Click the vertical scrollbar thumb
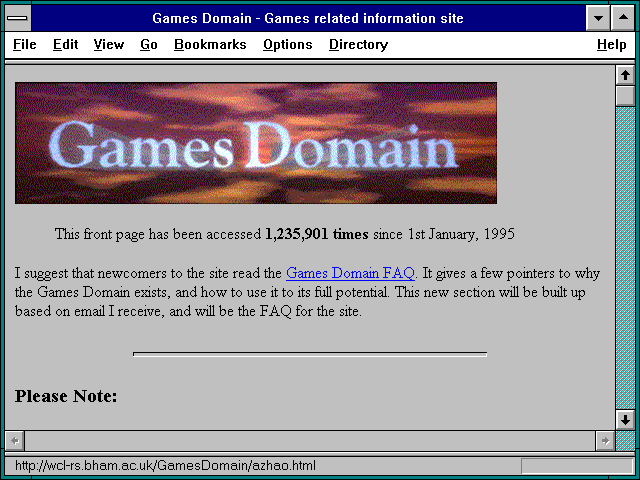 pyautogui.click(x=625, y=96)
